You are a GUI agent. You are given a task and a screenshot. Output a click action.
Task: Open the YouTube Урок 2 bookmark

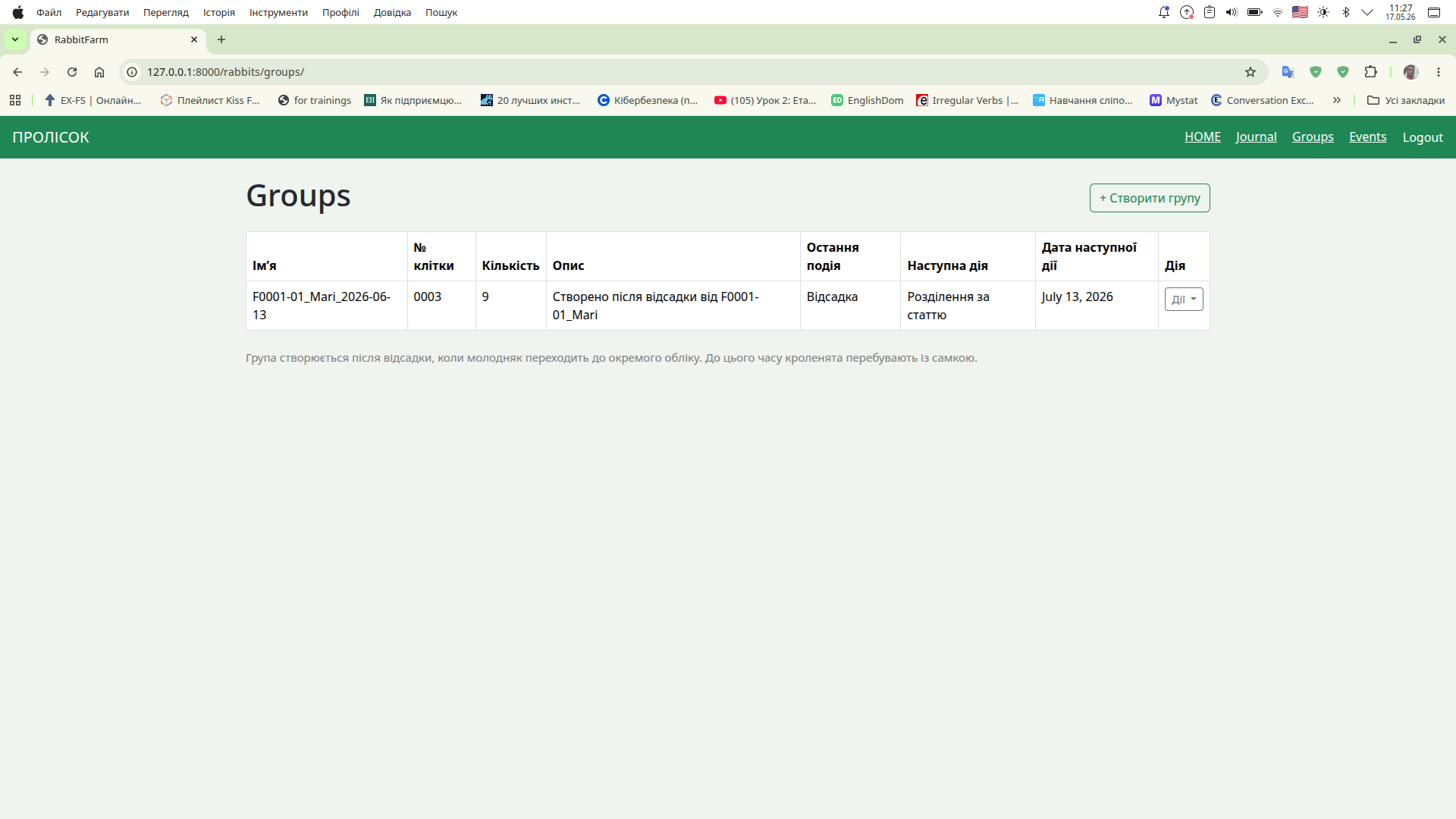(x=766, y=100)
